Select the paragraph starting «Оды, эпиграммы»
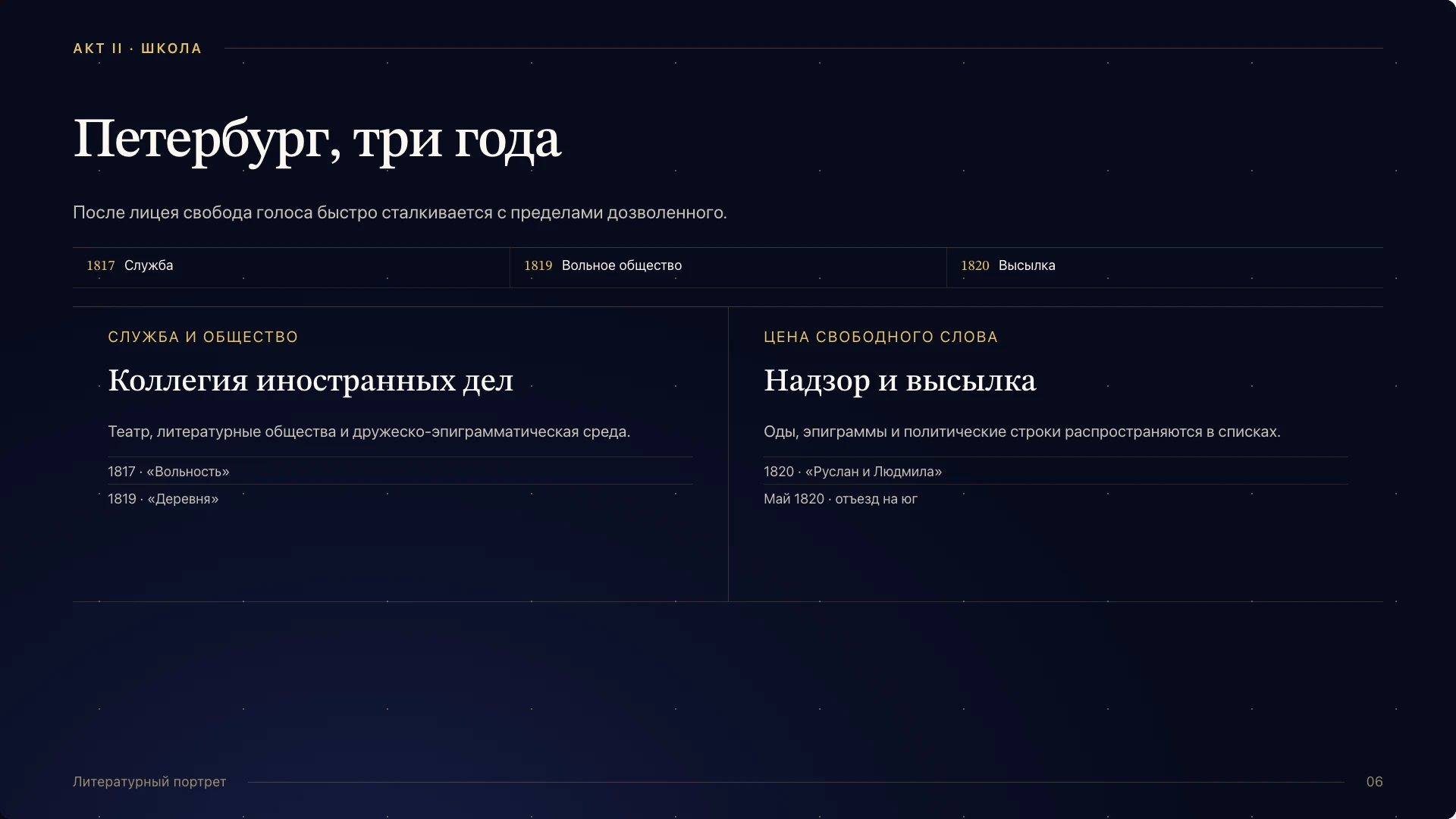 coord(1022,432)
